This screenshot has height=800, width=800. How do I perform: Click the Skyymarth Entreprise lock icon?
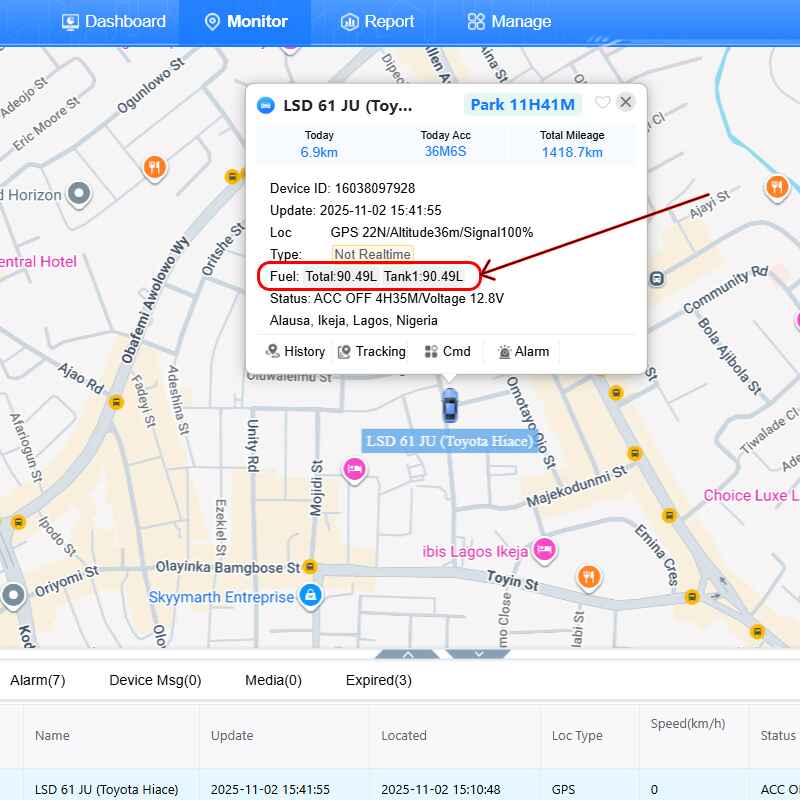[310, 596]
